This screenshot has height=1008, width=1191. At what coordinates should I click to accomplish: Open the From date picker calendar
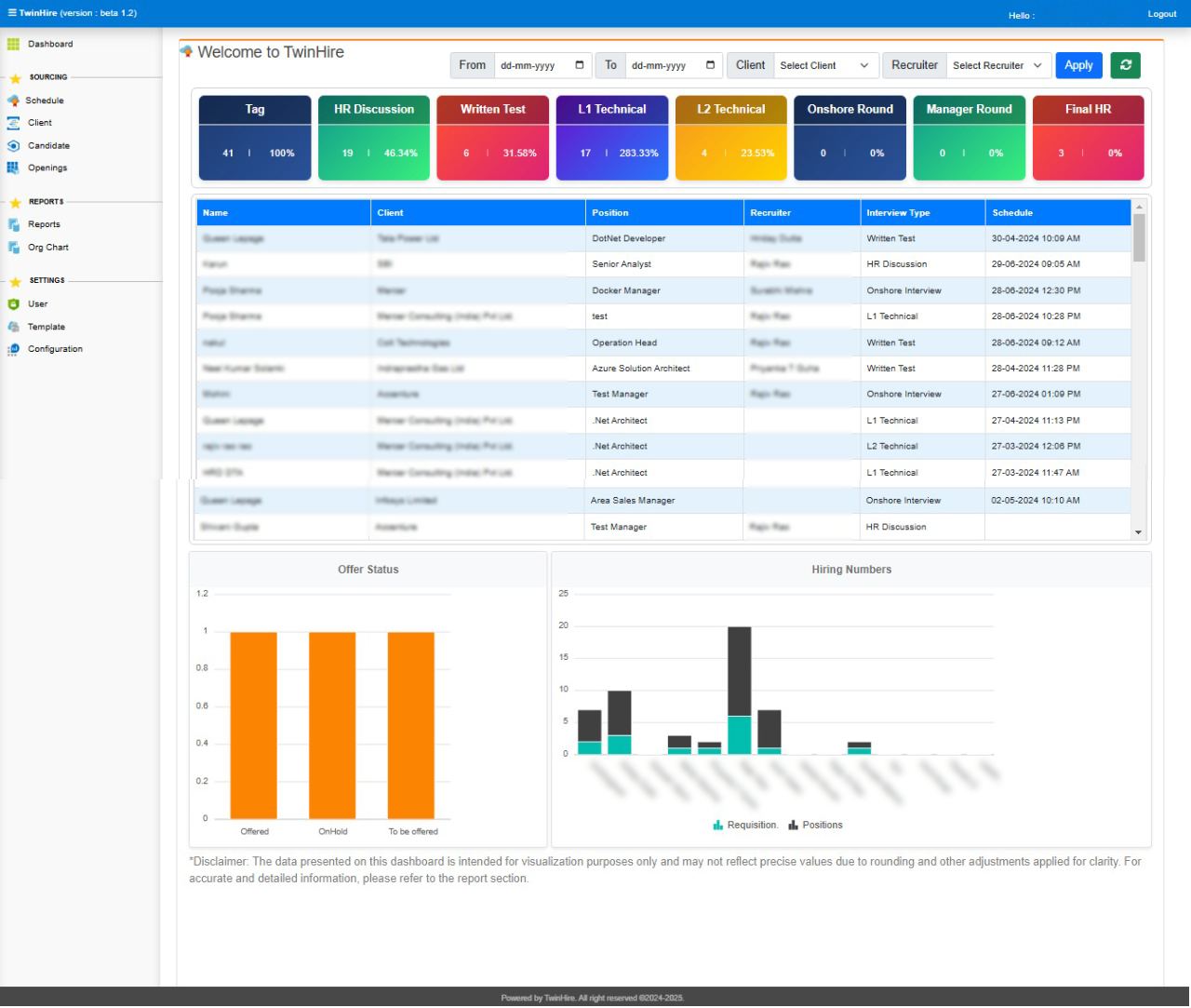click(579, 65)
